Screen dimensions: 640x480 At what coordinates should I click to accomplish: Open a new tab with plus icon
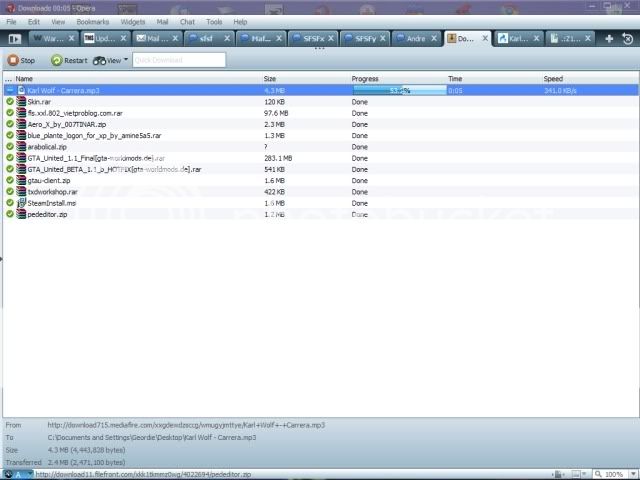[609, 39]
